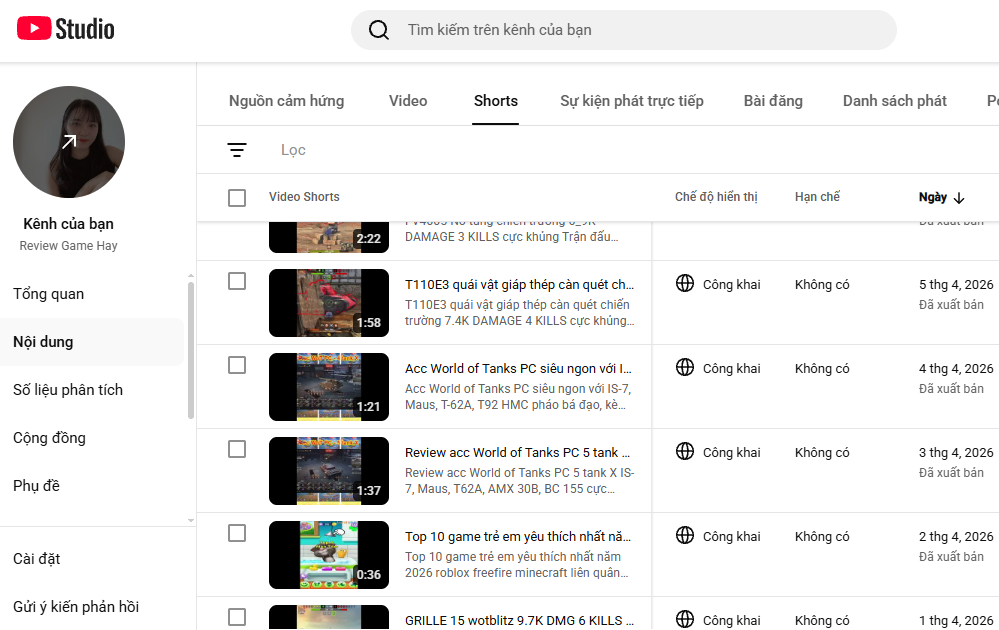Click Hạn chế column header

[x=817, y=197]
